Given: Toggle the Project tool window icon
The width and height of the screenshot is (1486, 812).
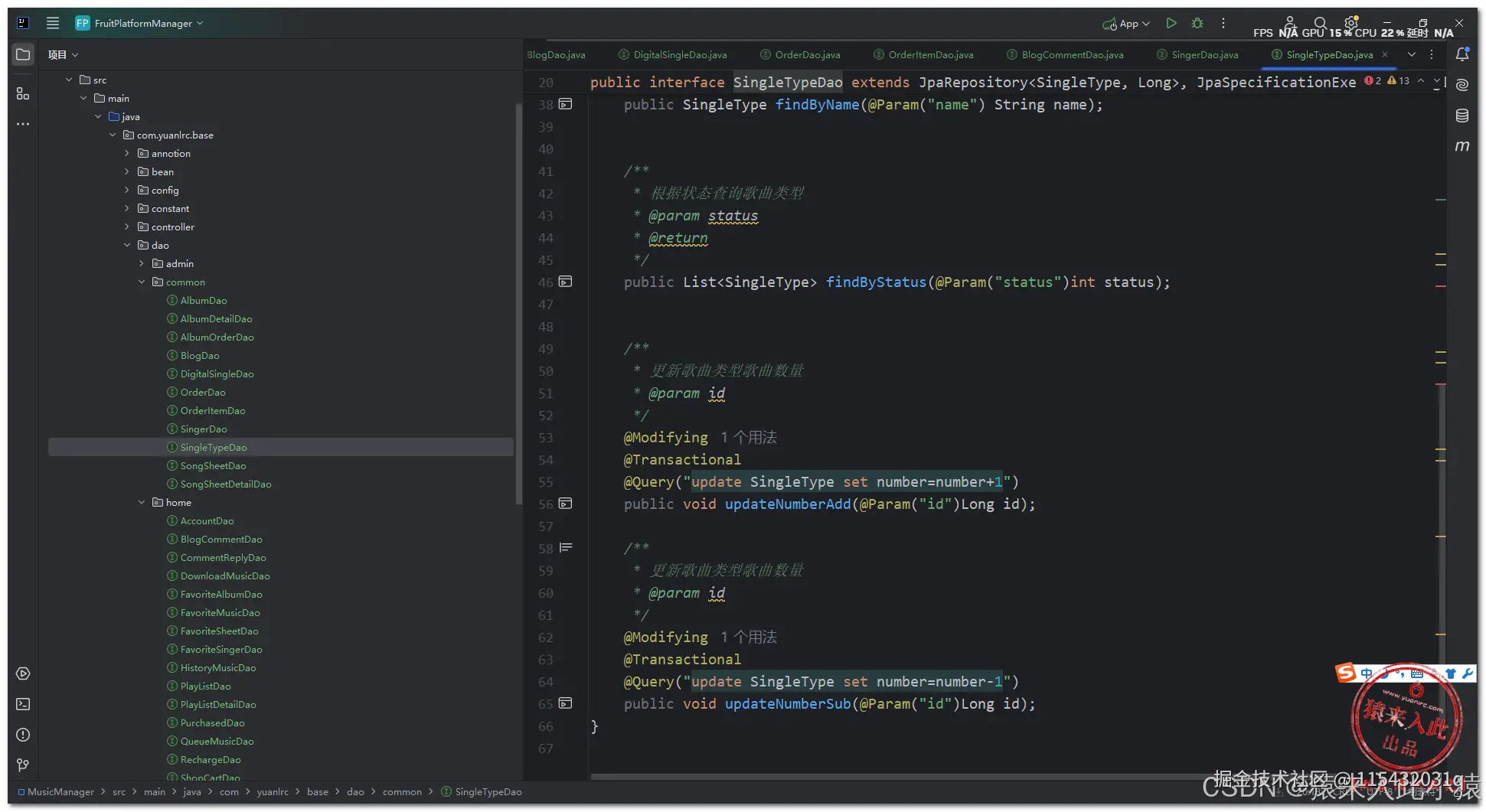Looking at the screenshot, I should point(23,54).
